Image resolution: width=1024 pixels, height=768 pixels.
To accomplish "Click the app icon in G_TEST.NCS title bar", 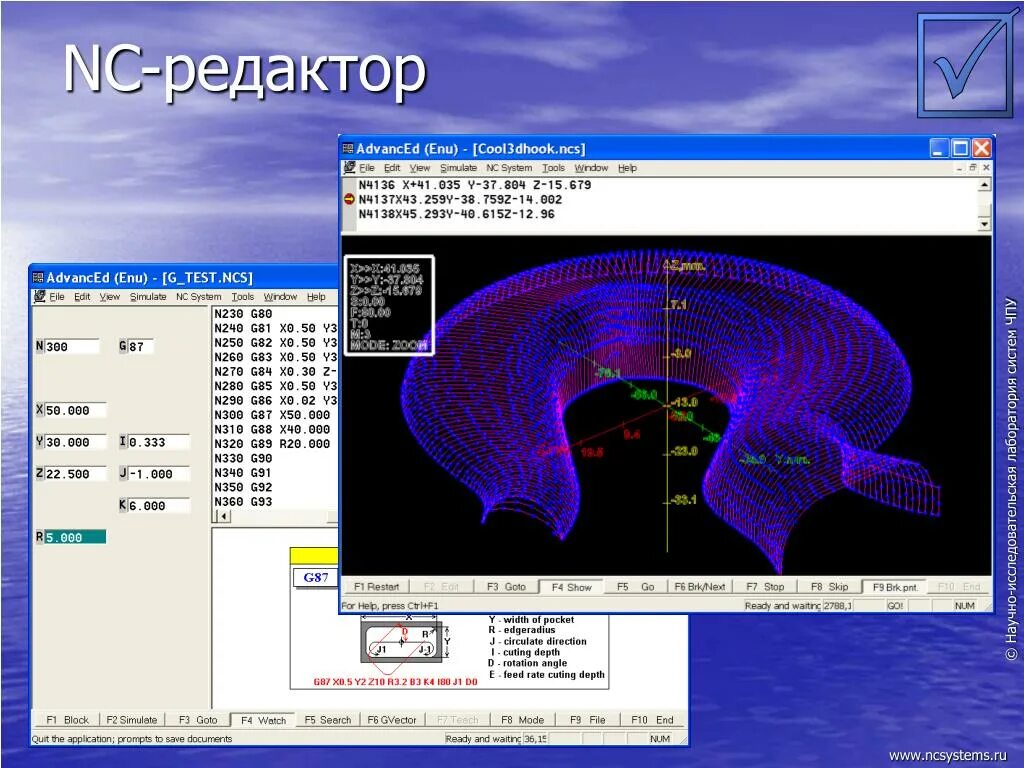I will (x=39, y=278).
